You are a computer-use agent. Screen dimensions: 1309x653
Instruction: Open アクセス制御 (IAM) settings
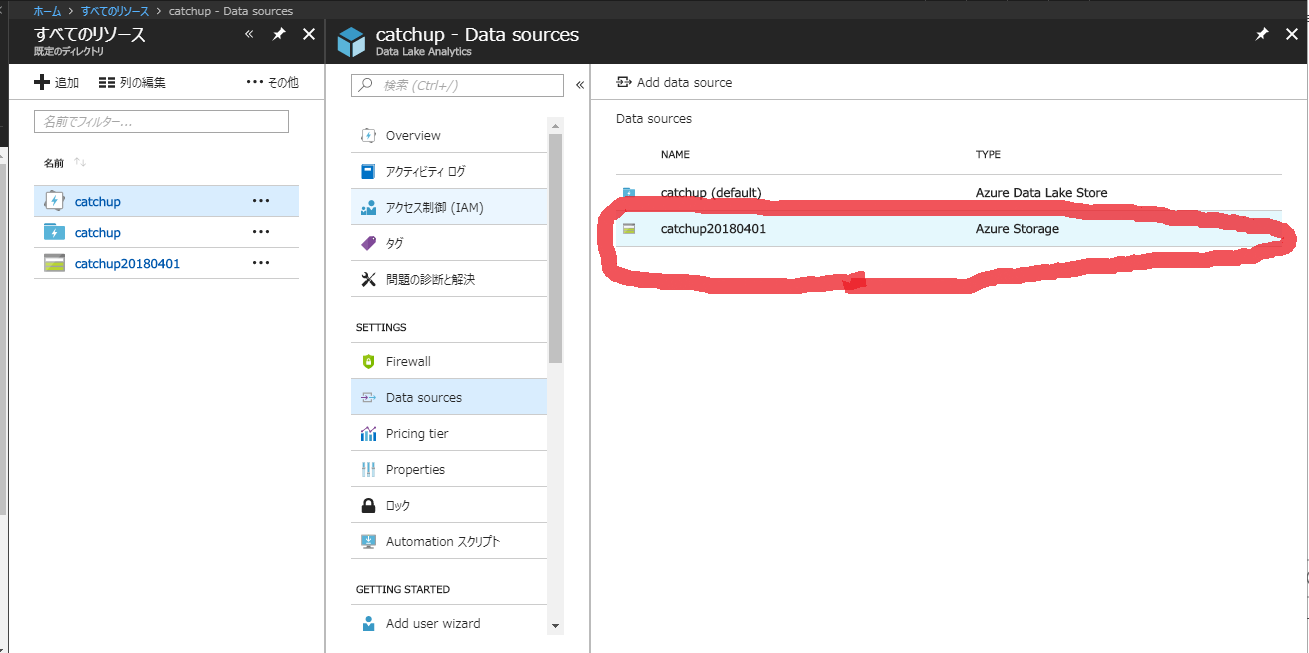436,207
